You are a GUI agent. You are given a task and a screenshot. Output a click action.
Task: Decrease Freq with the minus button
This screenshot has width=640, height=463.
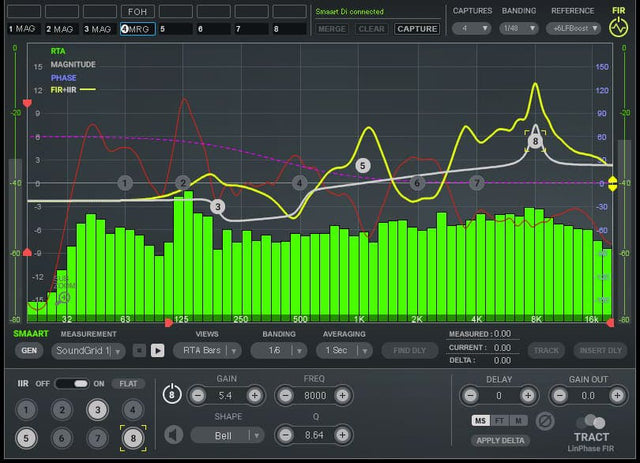click(285, 396)
